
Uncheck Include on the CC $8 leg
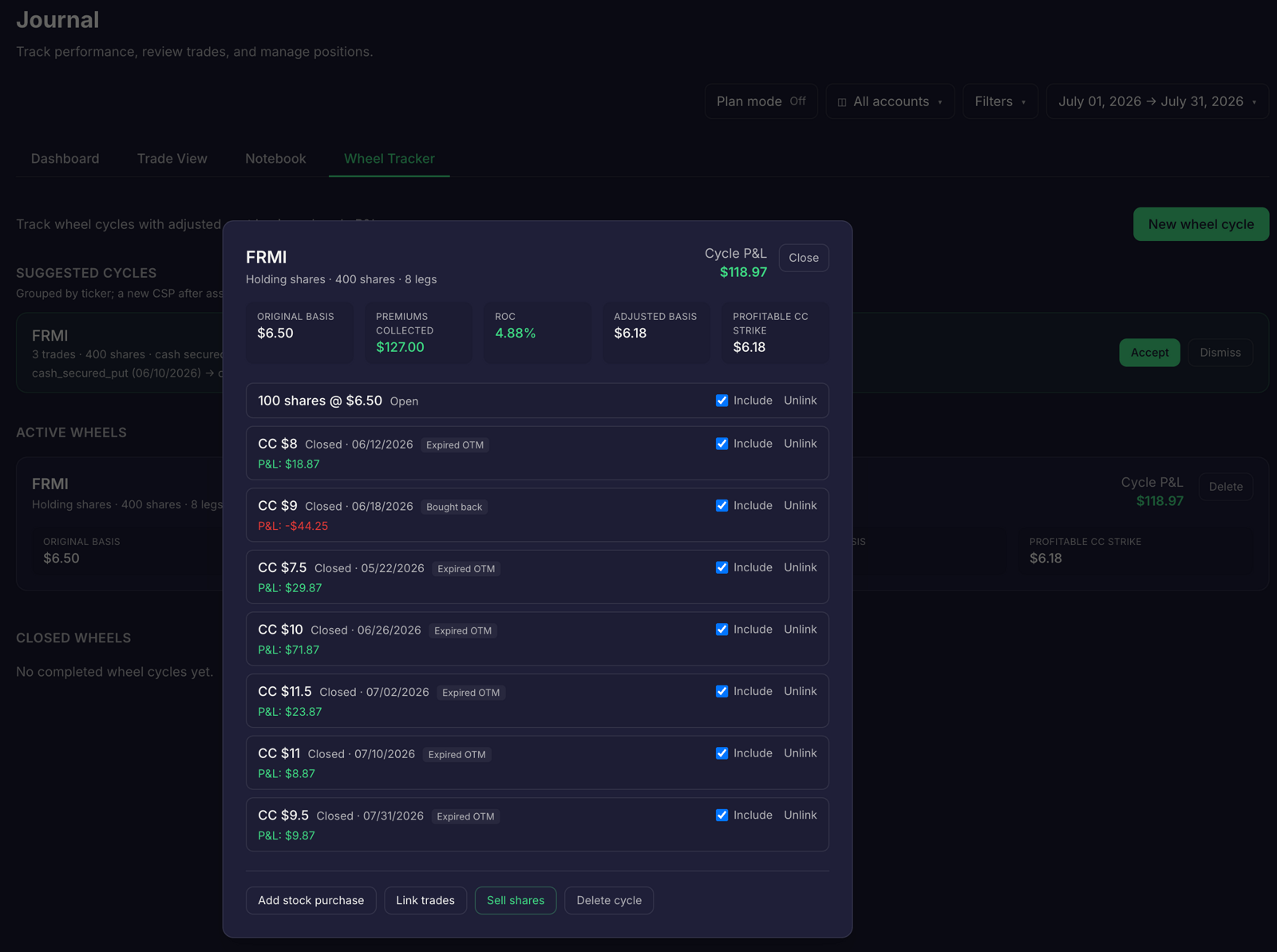tap(722, 444)
